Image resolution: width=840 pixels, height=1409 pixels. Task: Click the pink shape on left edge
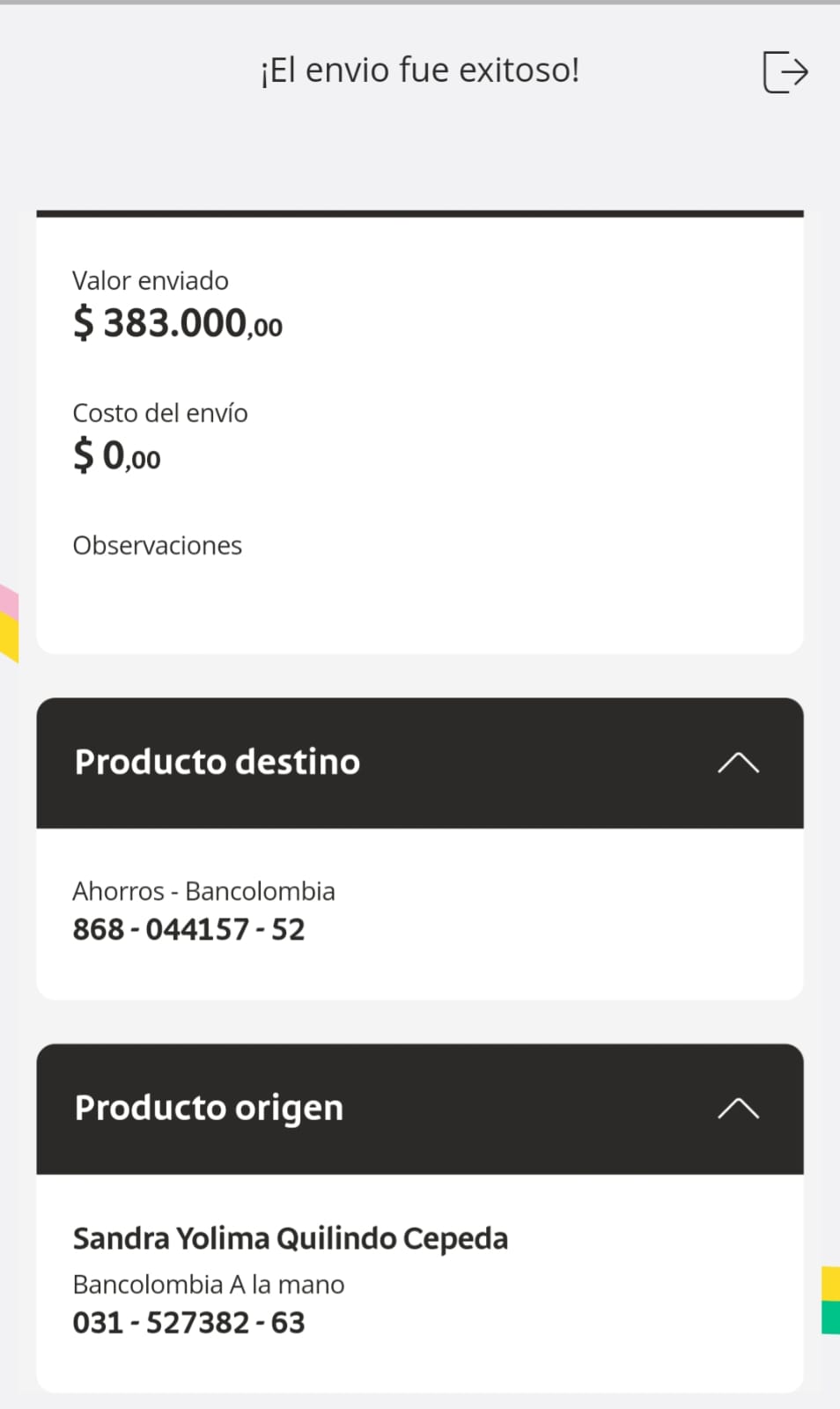[9, 601]
